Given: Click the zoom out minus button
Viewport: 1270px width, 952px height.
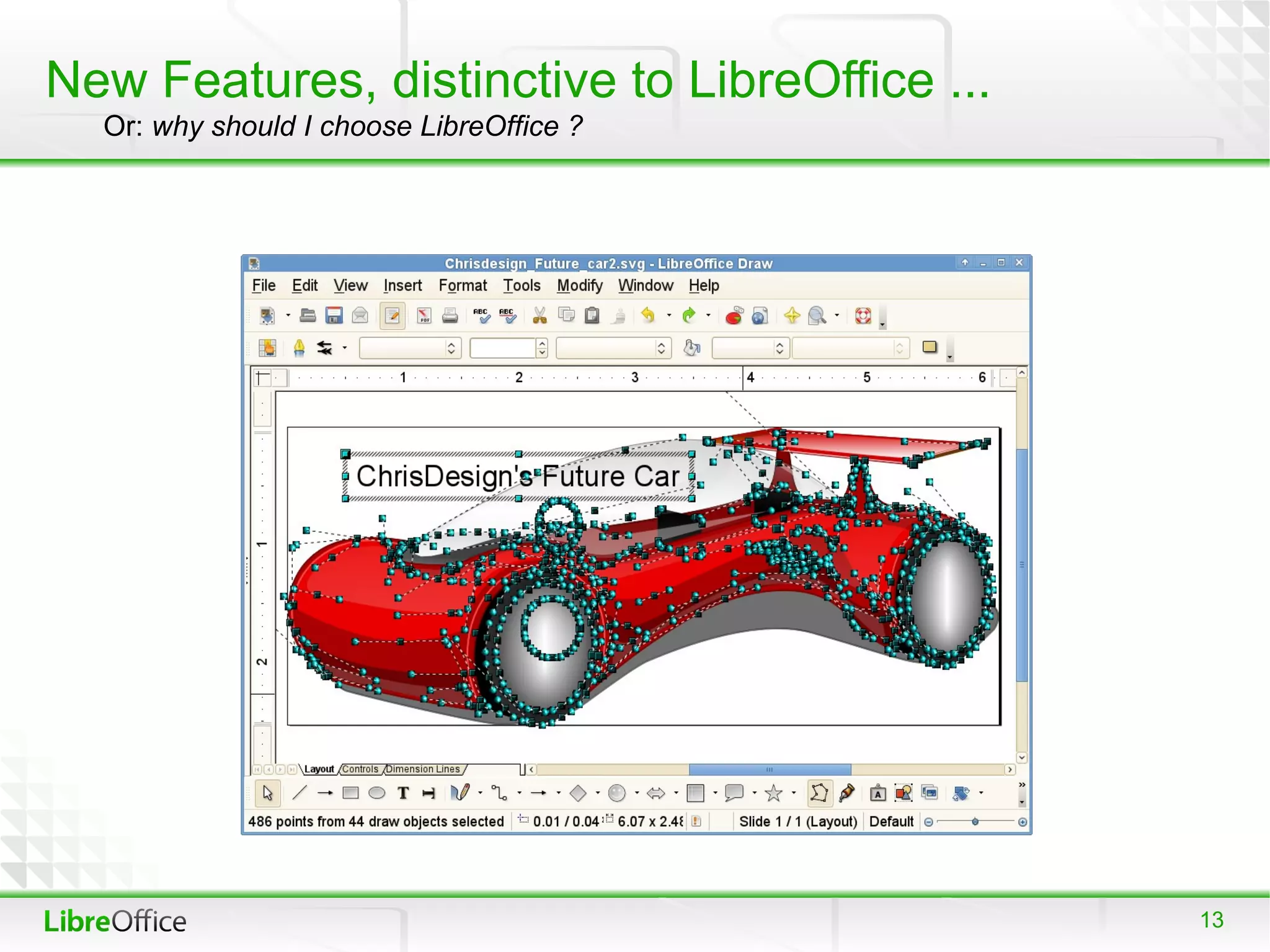Looking at the screenshot, I should [928, 822].
